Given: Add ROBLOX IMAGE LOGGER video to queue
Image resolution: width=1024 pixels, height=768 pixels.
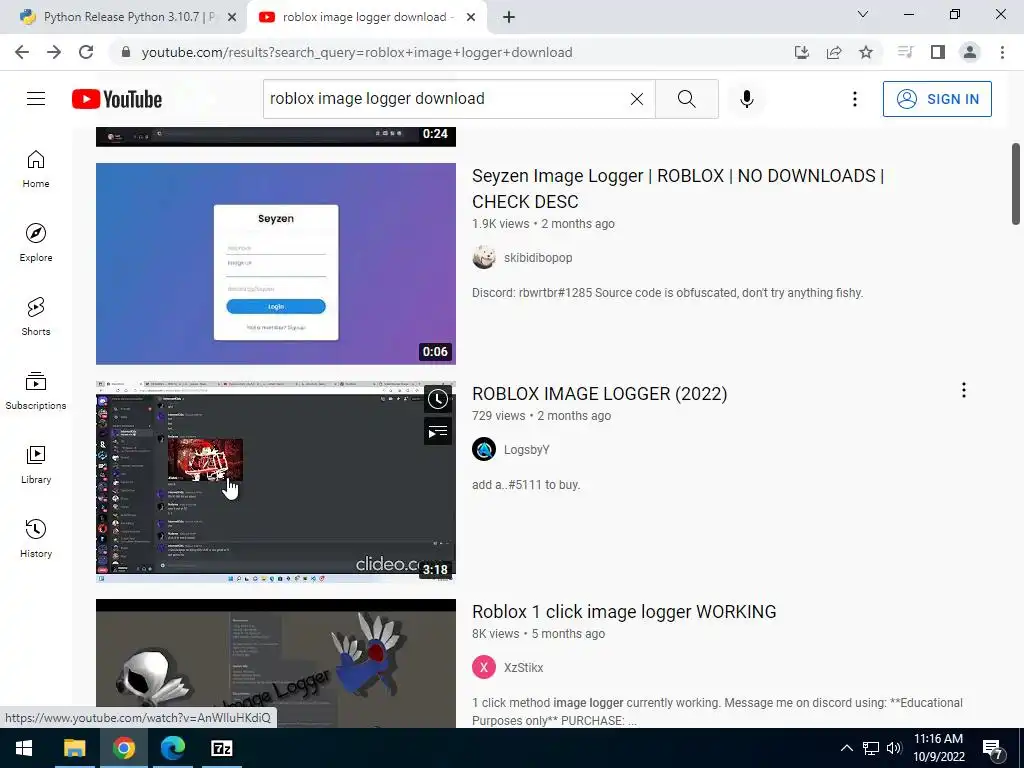Looking at the screenshot, I should 438,432.
